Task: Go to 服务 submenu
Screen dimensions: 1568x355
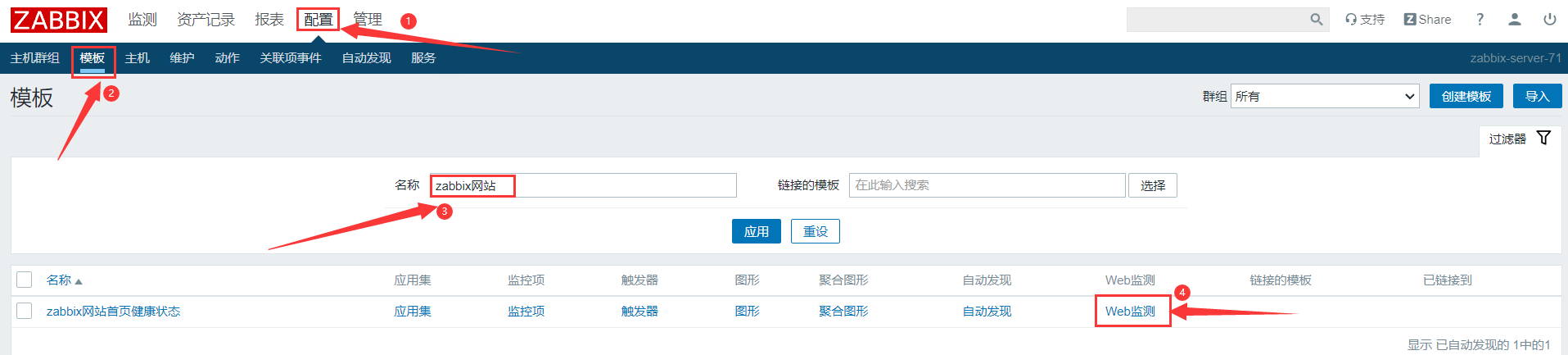Action: coord(423,58)
